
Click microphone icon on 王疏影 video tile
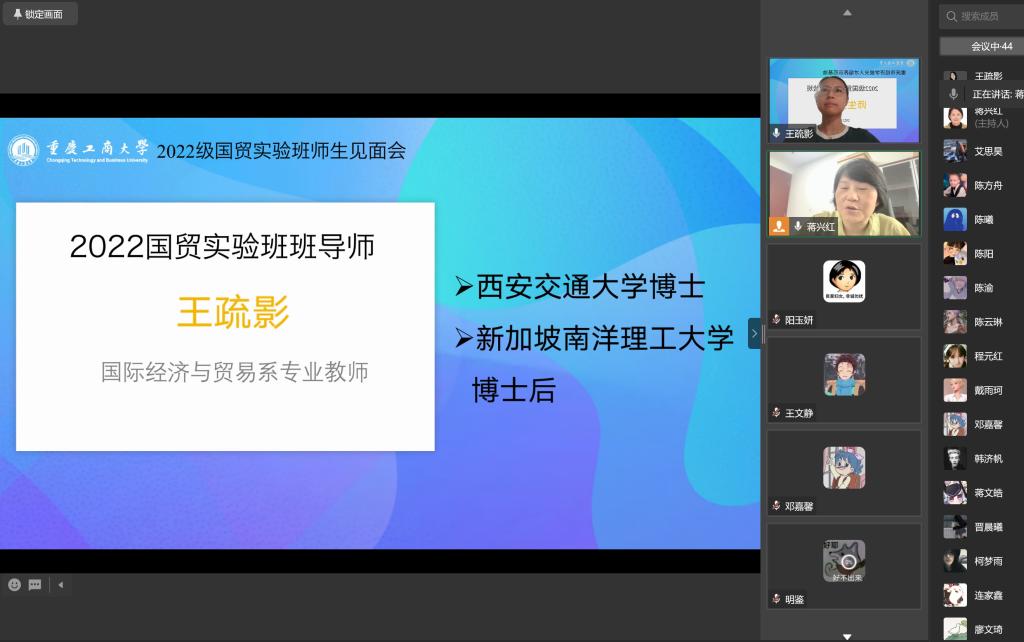point(776,133)
